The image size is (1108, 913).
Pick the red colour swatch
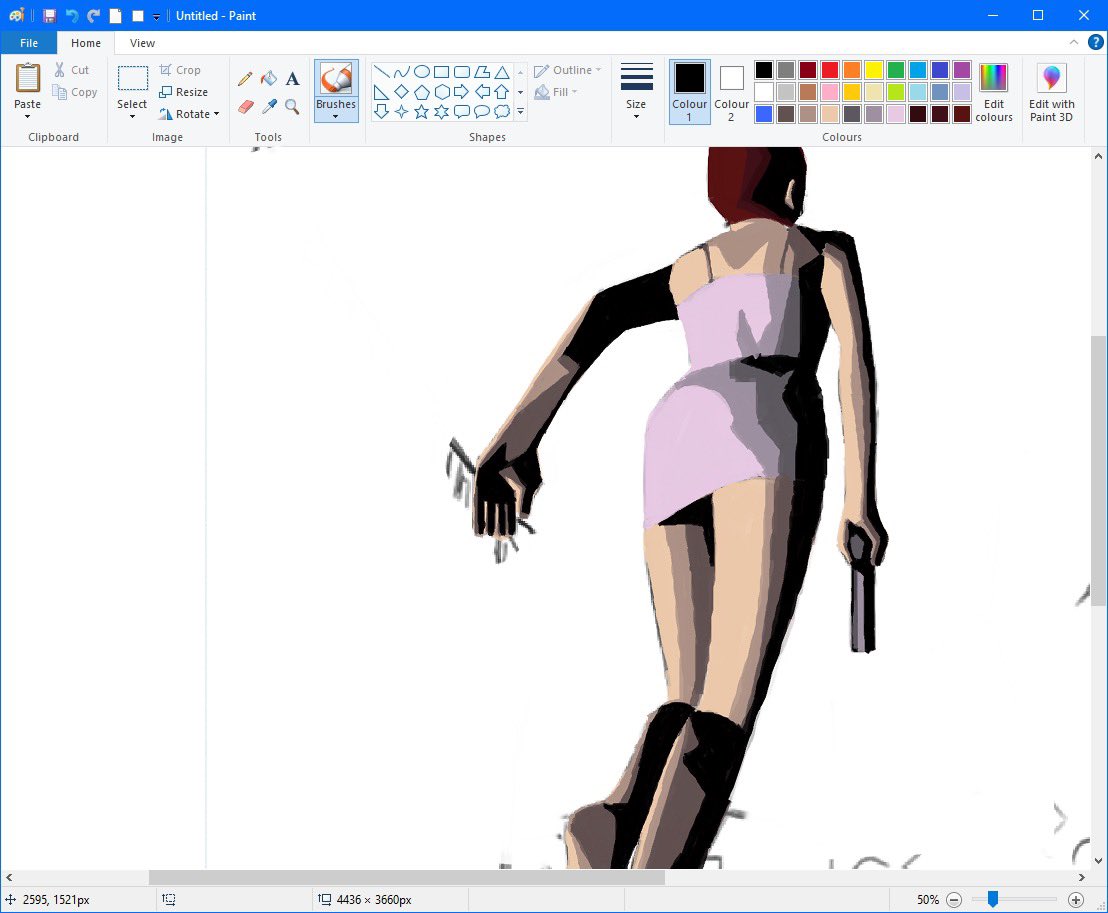pyautogui.click(x=830, y=70)
